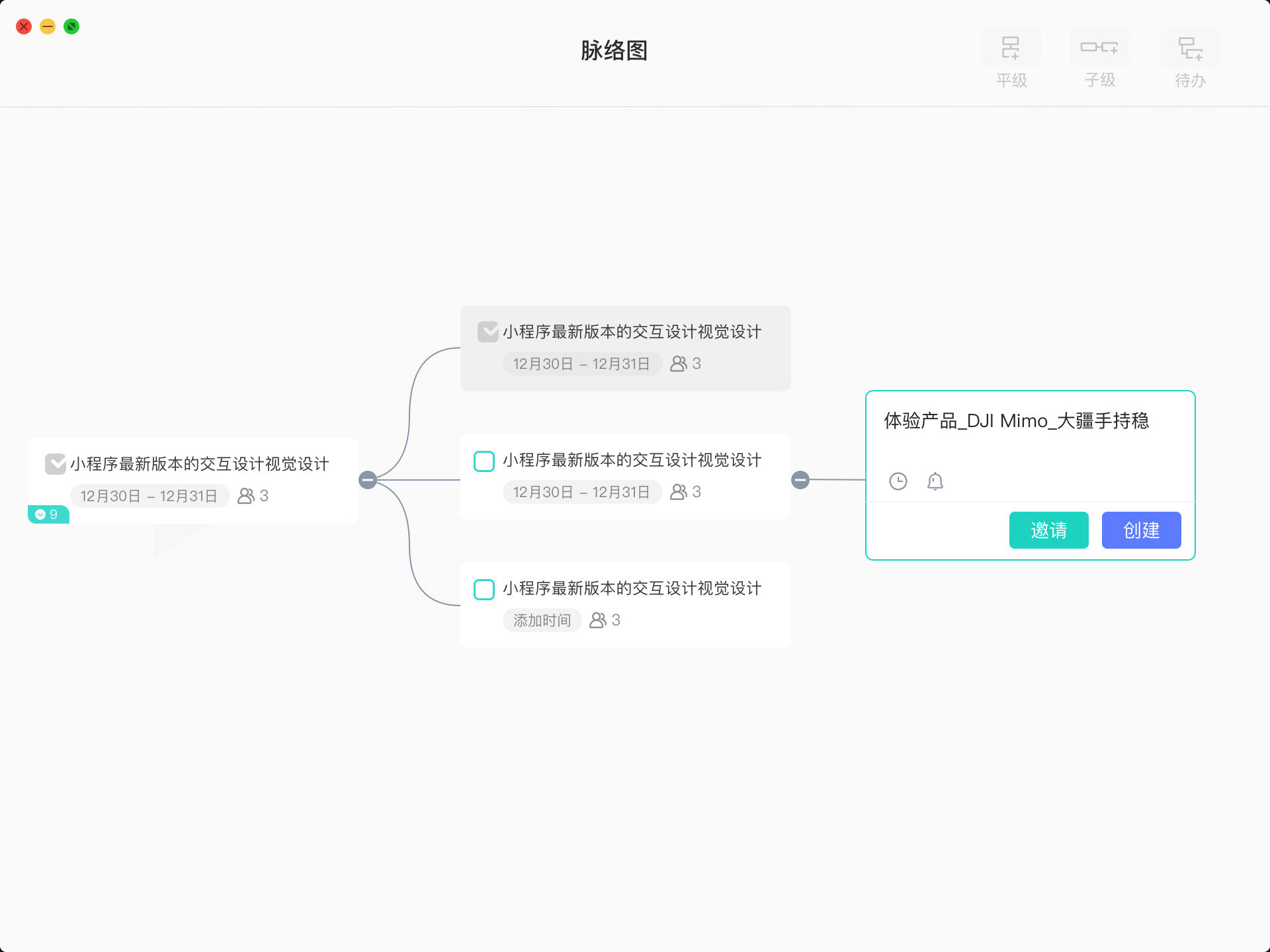Click the clock icon in new node card
1270x952 pixels.
[x=898, y=481]
